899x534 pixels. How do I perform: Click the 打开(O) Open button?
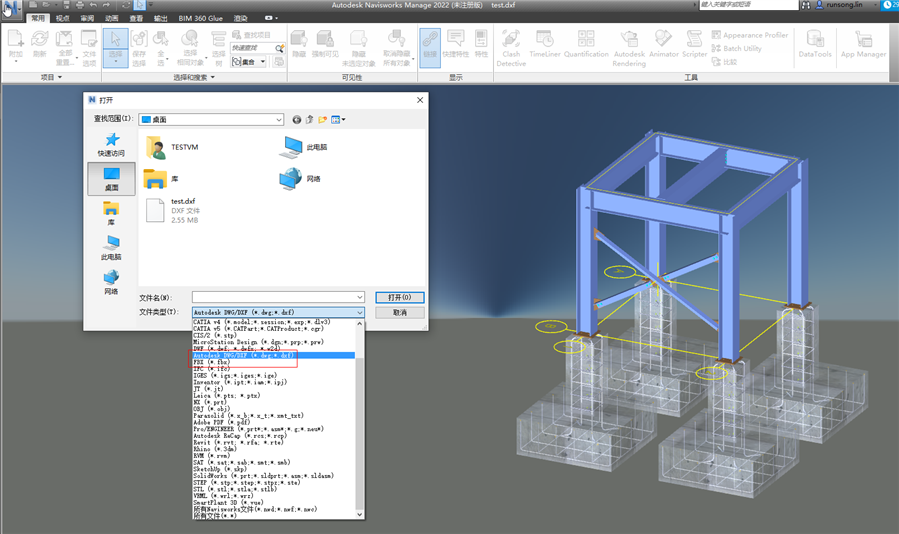pyautogui.click(x=400, y=297)
